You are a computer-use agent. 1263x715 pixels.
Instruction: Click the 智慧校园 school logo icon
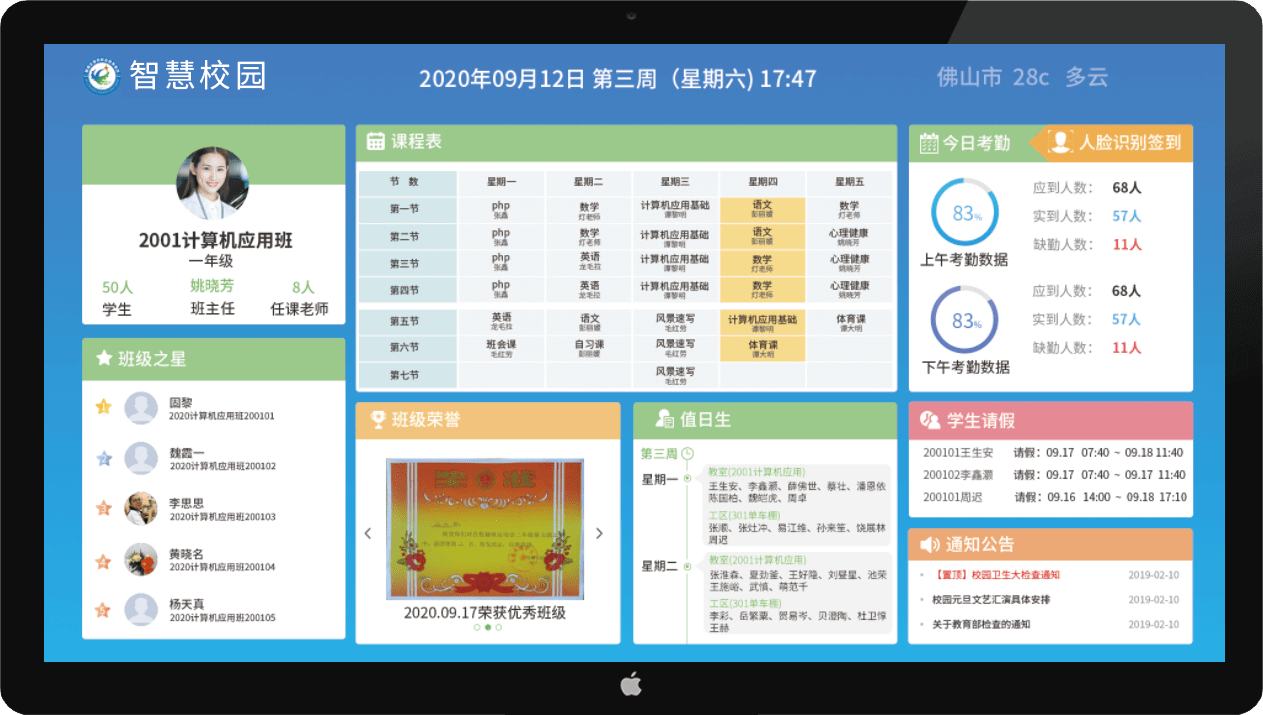click(x=102, y=77)
